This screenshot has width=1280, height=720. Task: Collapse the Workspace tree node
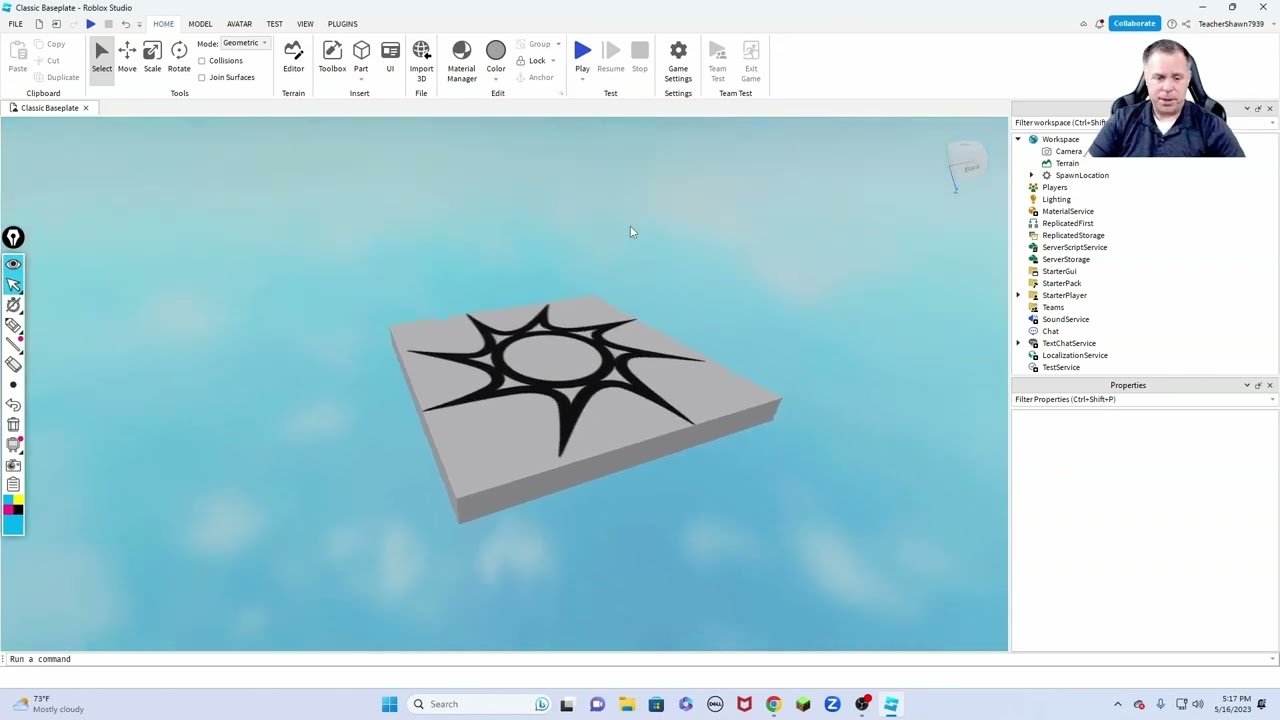click(1018, 139)
